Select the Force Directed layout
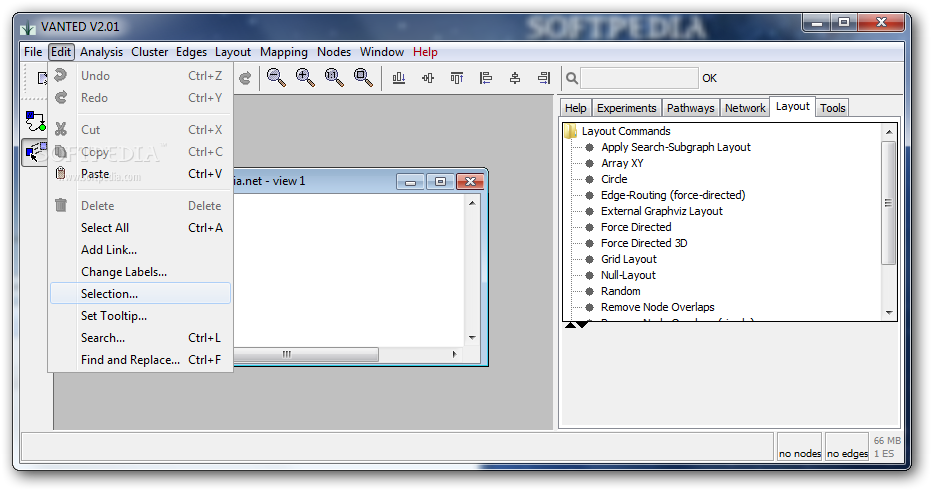The image size is (932, 491). point(636,227)
